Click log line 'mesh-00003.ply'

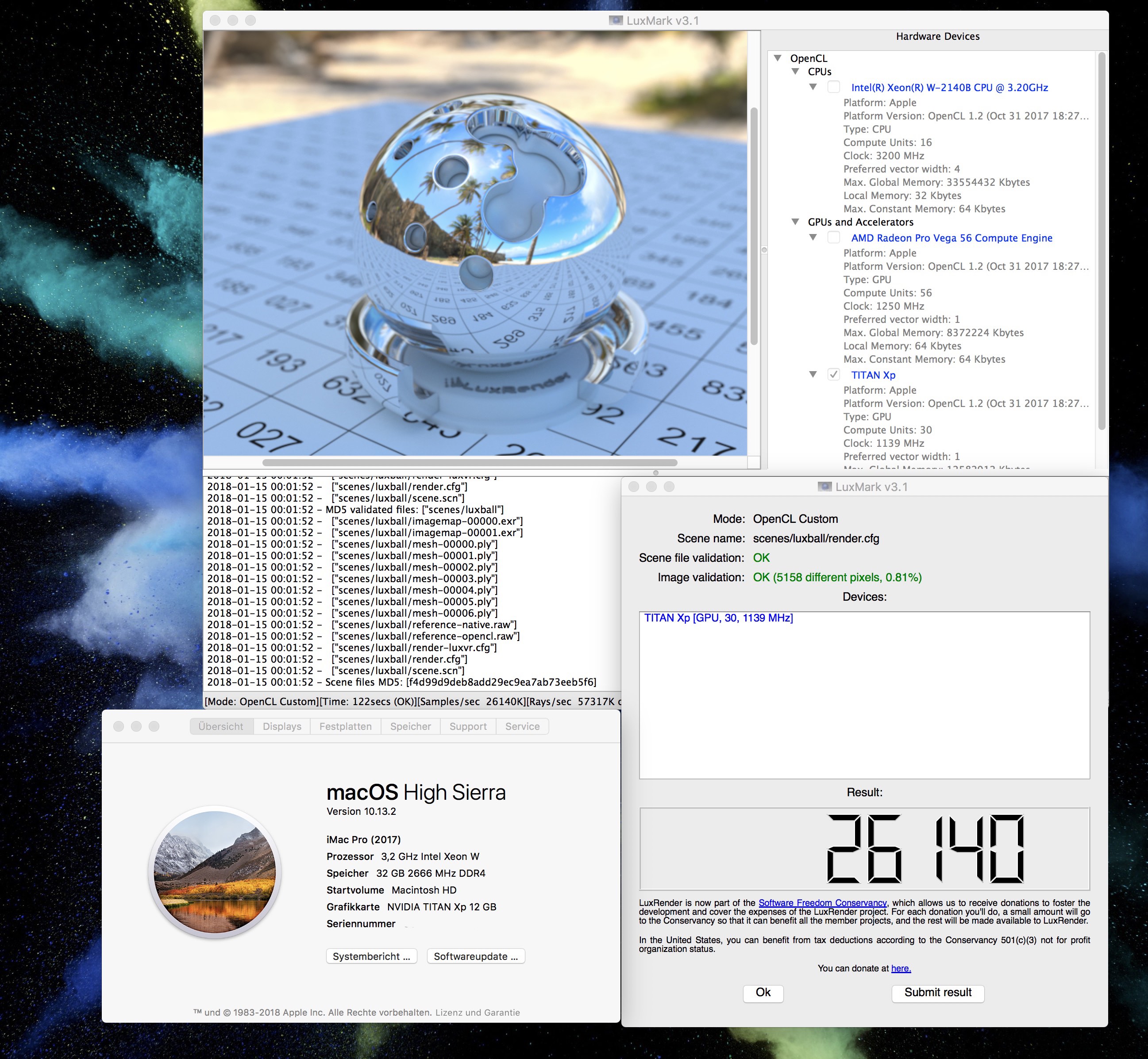pos(353,578)
